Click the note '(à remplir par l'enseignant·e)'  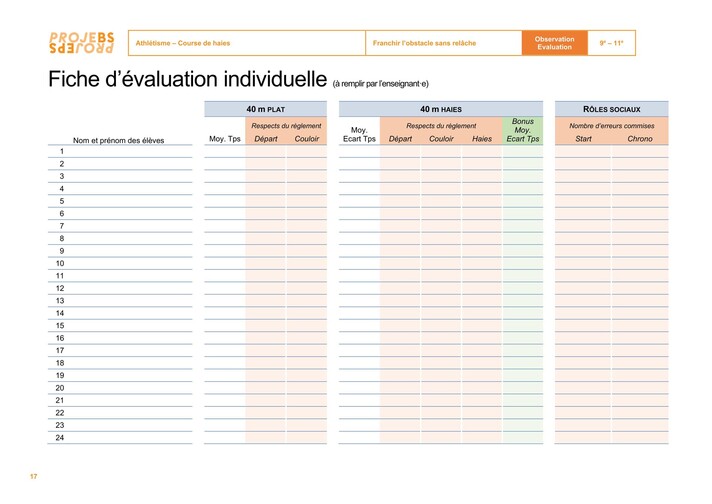coord(381,84)
